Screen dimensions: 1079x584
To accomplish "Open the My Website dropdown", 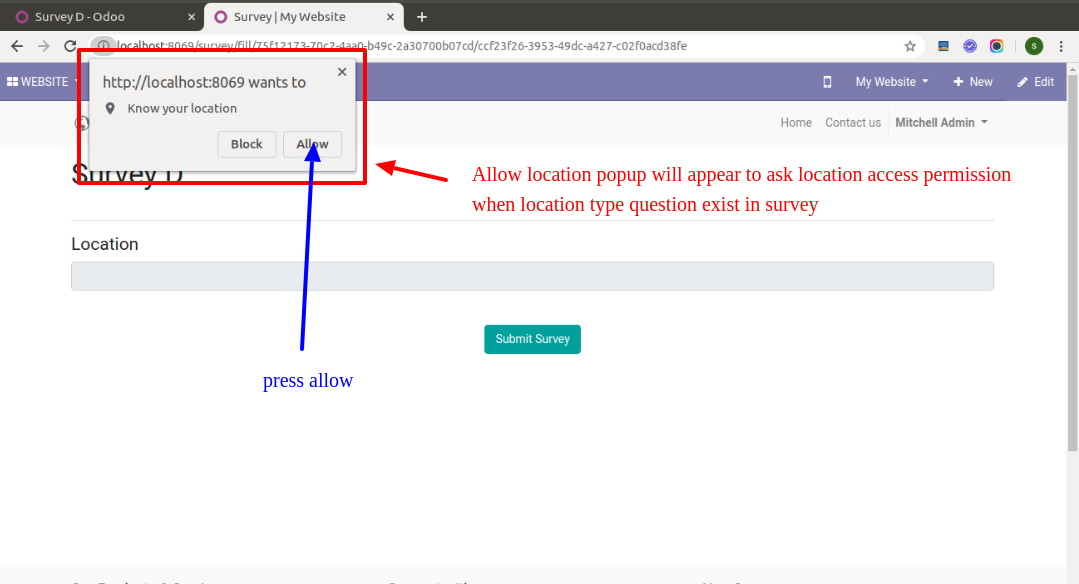I will pos(891,82).
